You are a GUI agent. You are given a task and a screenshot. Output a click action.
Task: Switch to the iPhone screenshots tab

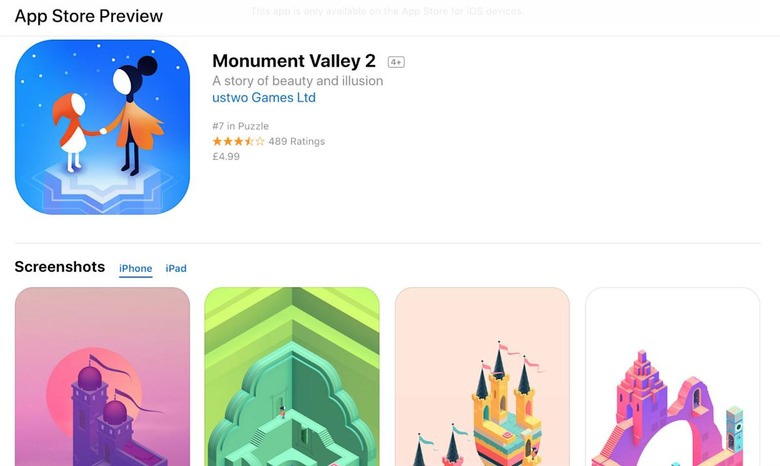135,269
